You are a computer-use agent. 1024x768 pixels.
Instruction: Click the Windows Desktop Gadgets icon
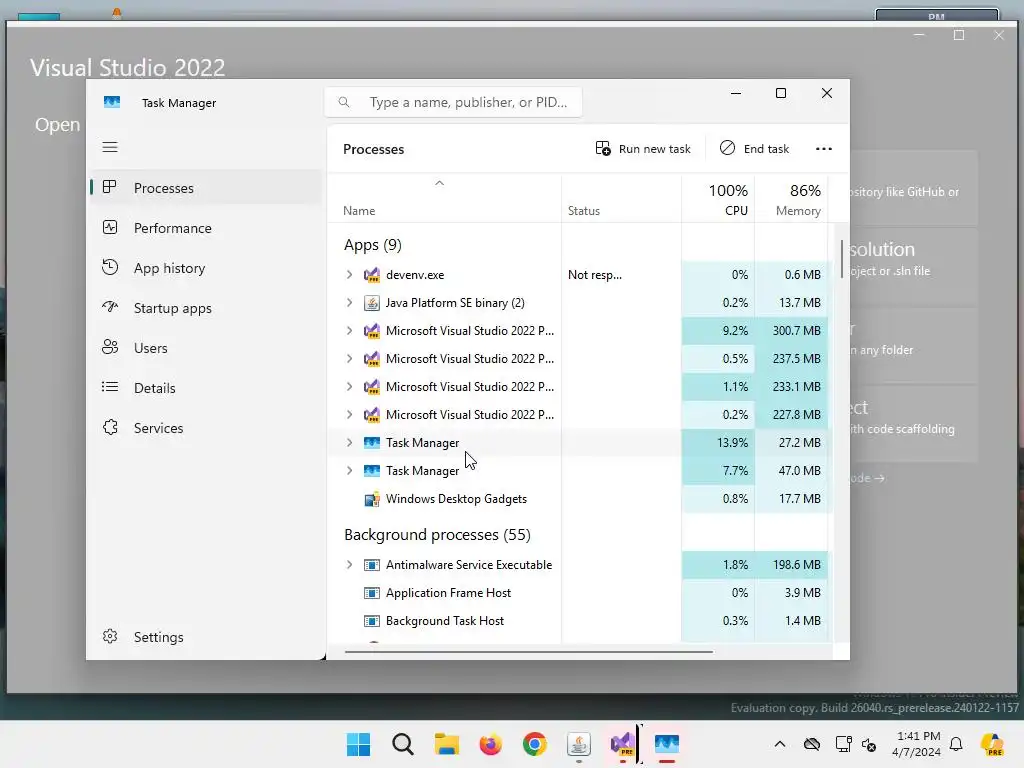click(x=372, y=500)
